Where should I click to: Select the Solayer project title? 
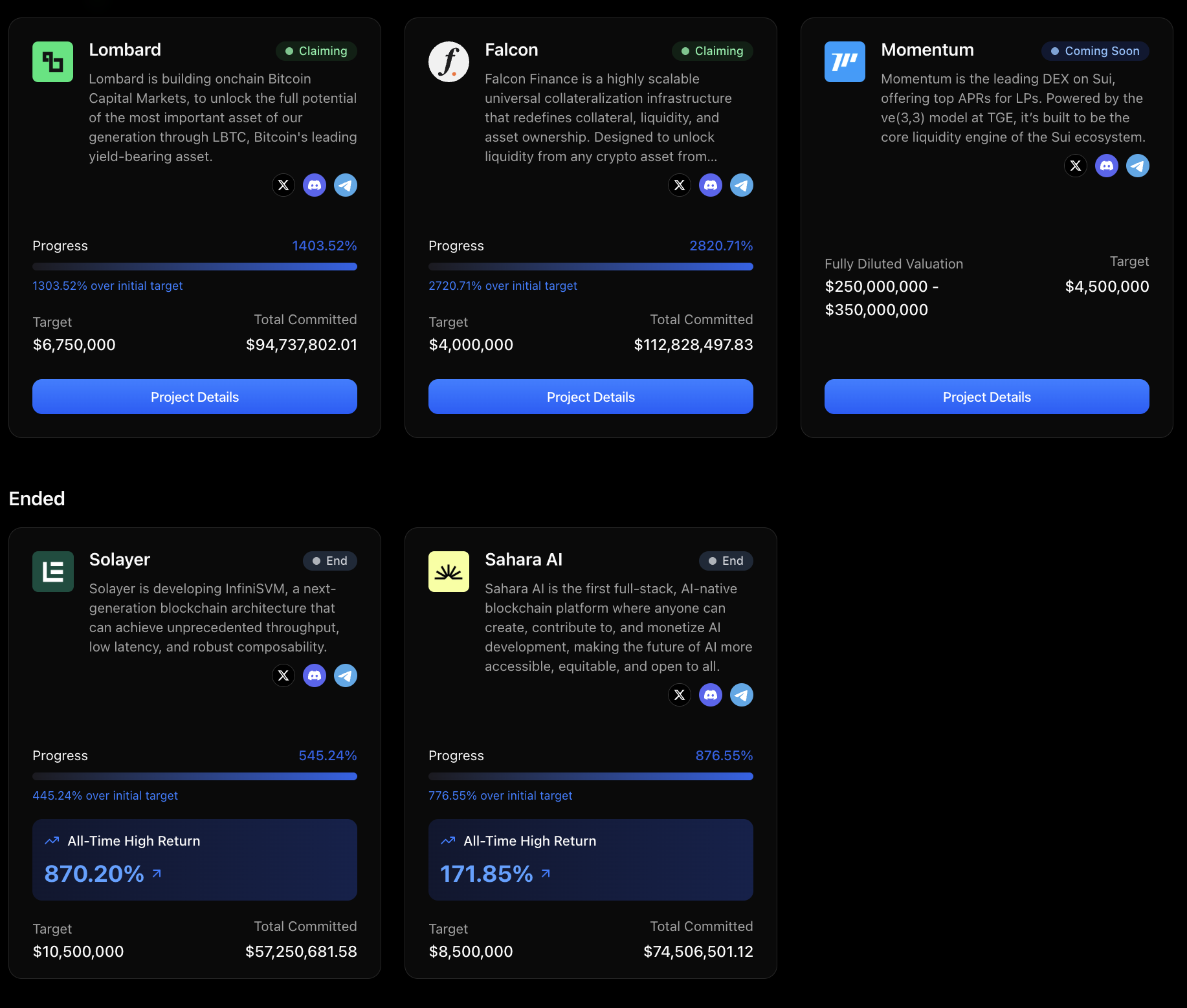[x=120, y=560]
